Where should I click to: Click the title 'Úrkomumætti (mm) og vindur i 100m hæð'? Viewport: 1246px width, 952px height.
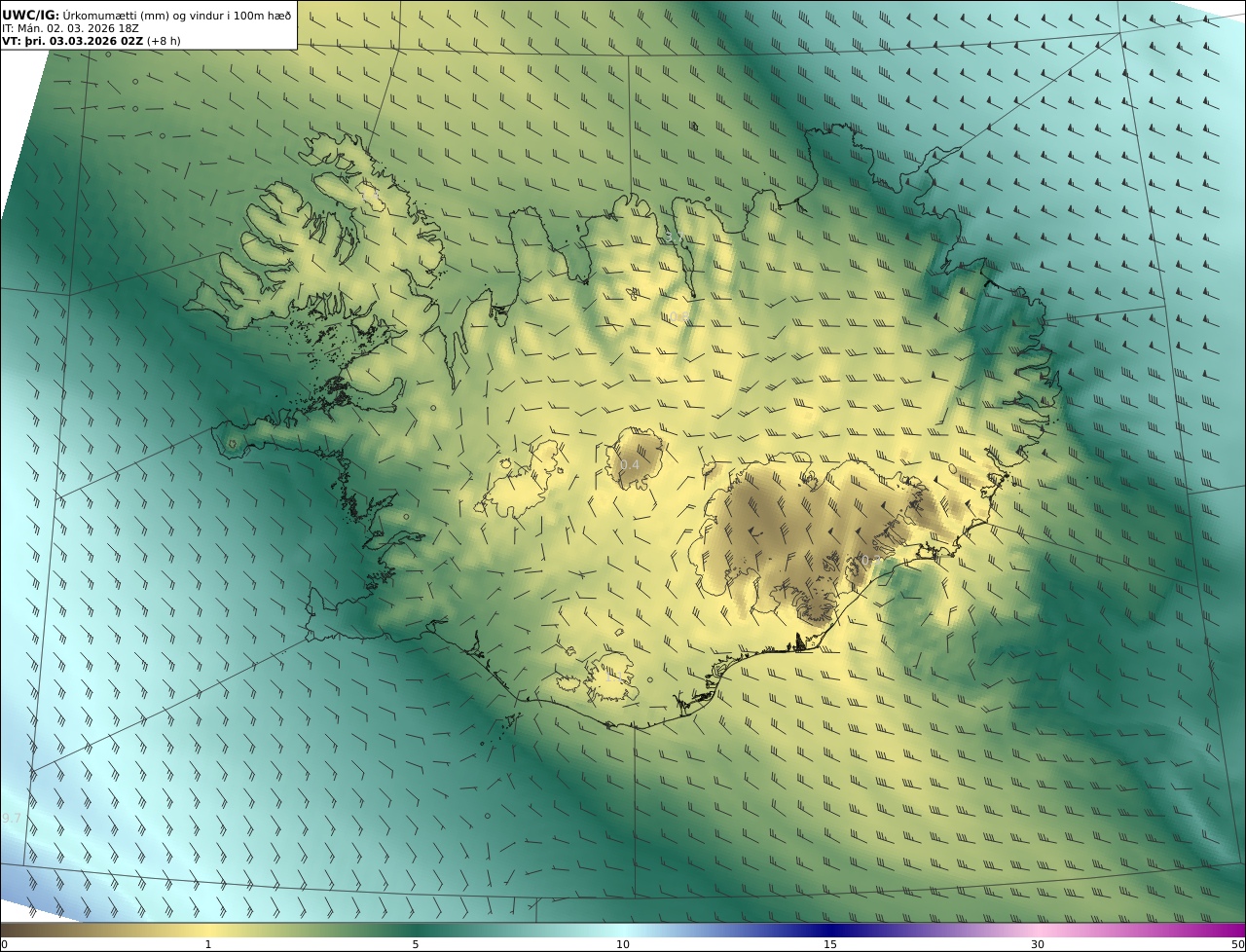176,15
